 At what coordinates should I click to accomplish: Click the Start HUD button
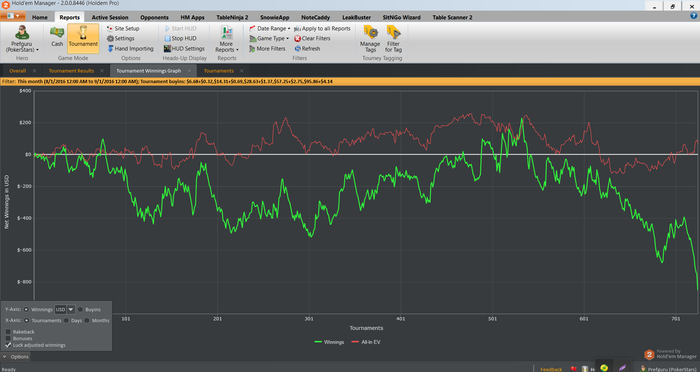(x=180, y=29)
